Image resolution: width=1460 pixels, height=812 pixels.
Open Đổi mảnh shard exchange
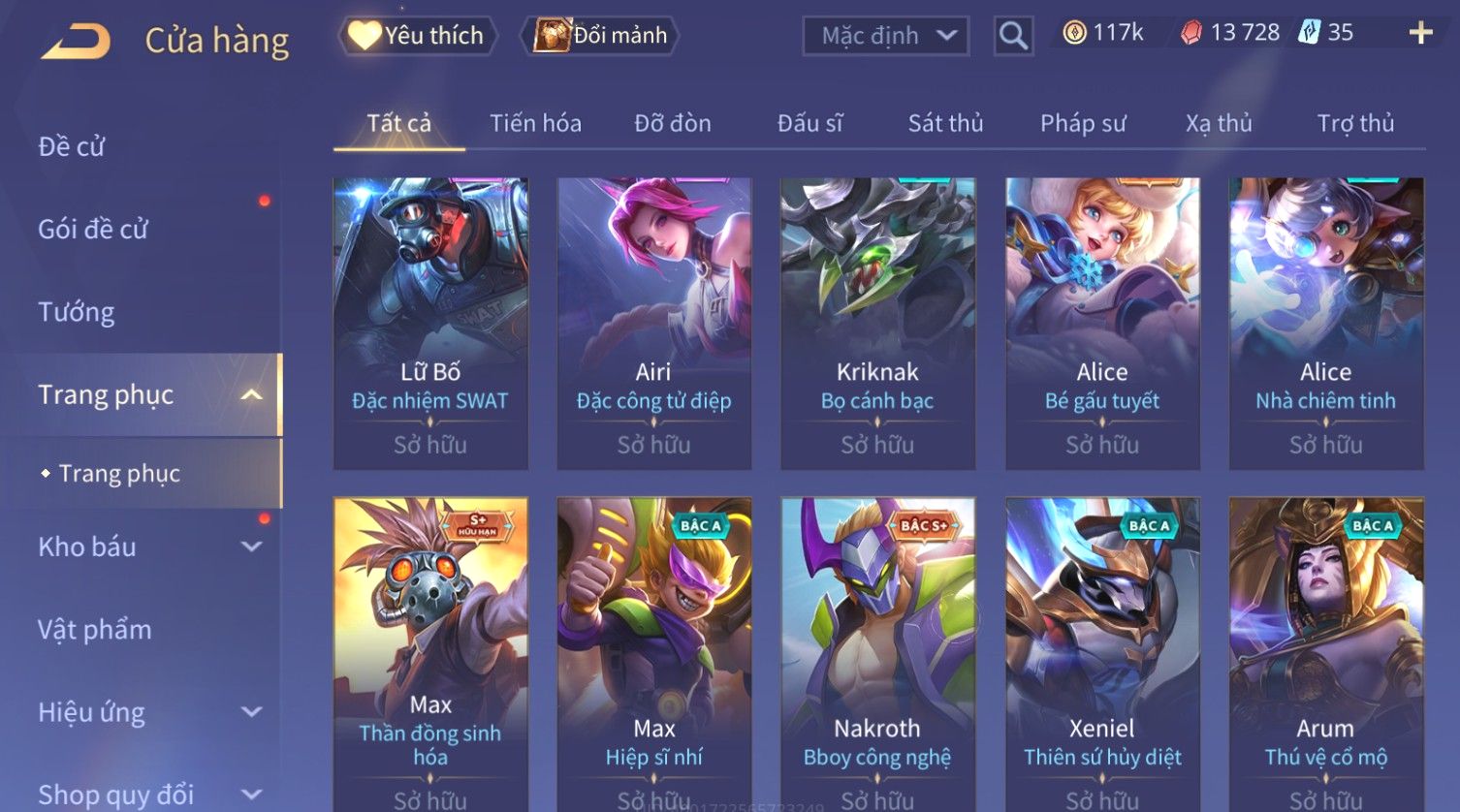[600, 36]
